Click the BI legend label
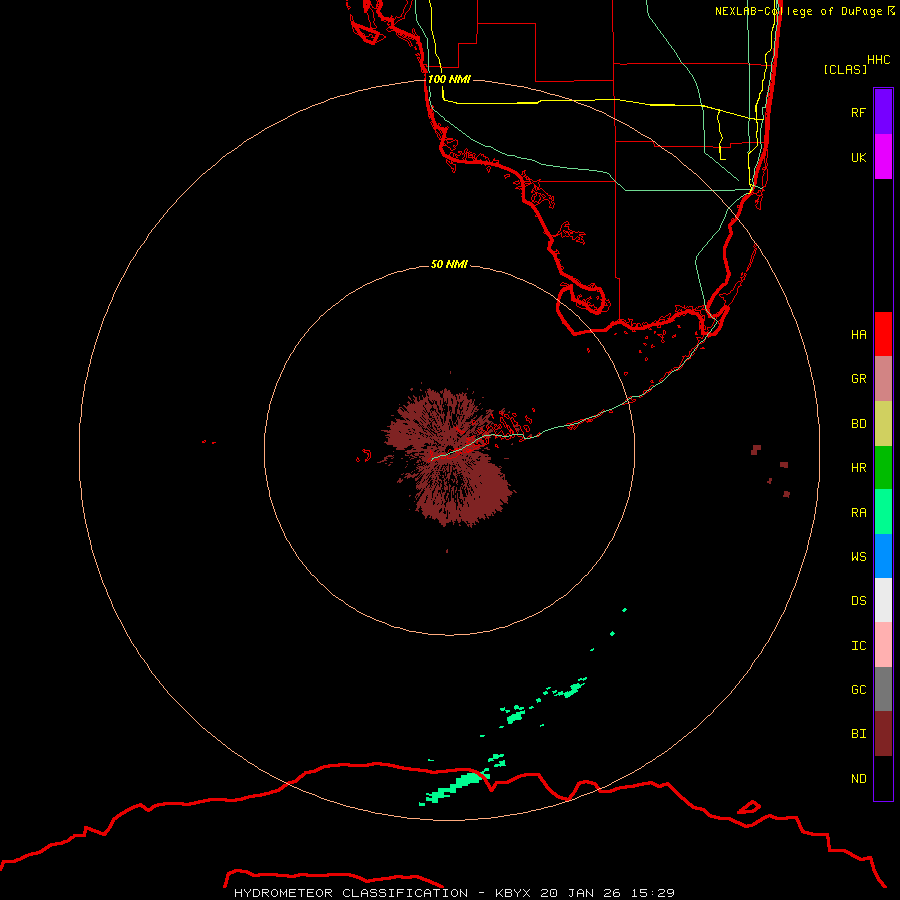 coord(858,734)
